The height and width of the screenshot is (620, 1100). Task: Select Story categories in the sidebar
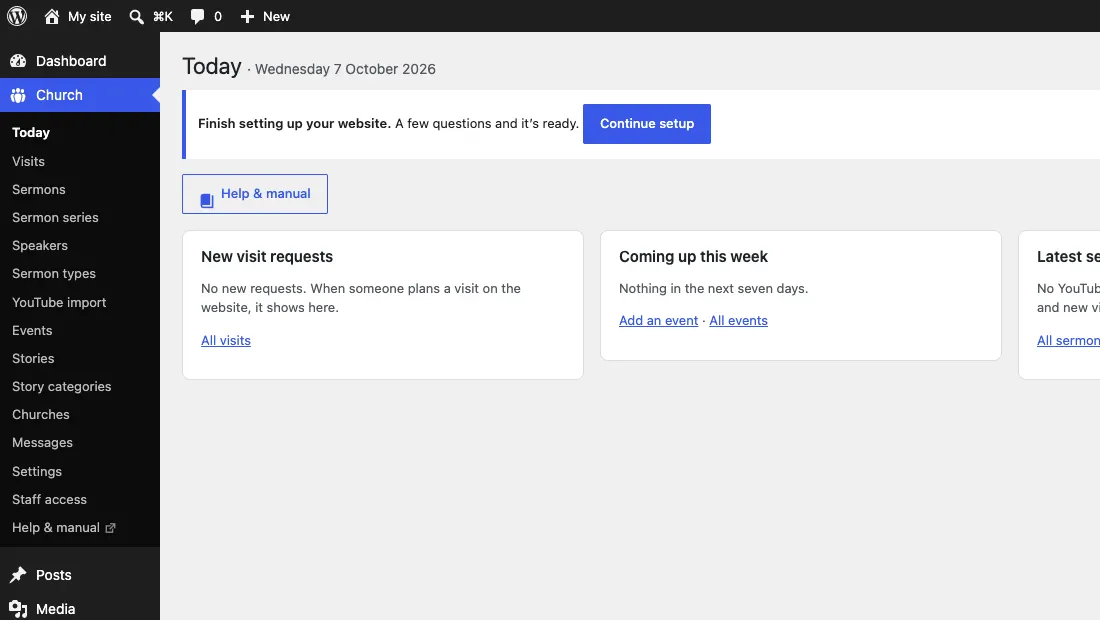(x=62, y=386)
